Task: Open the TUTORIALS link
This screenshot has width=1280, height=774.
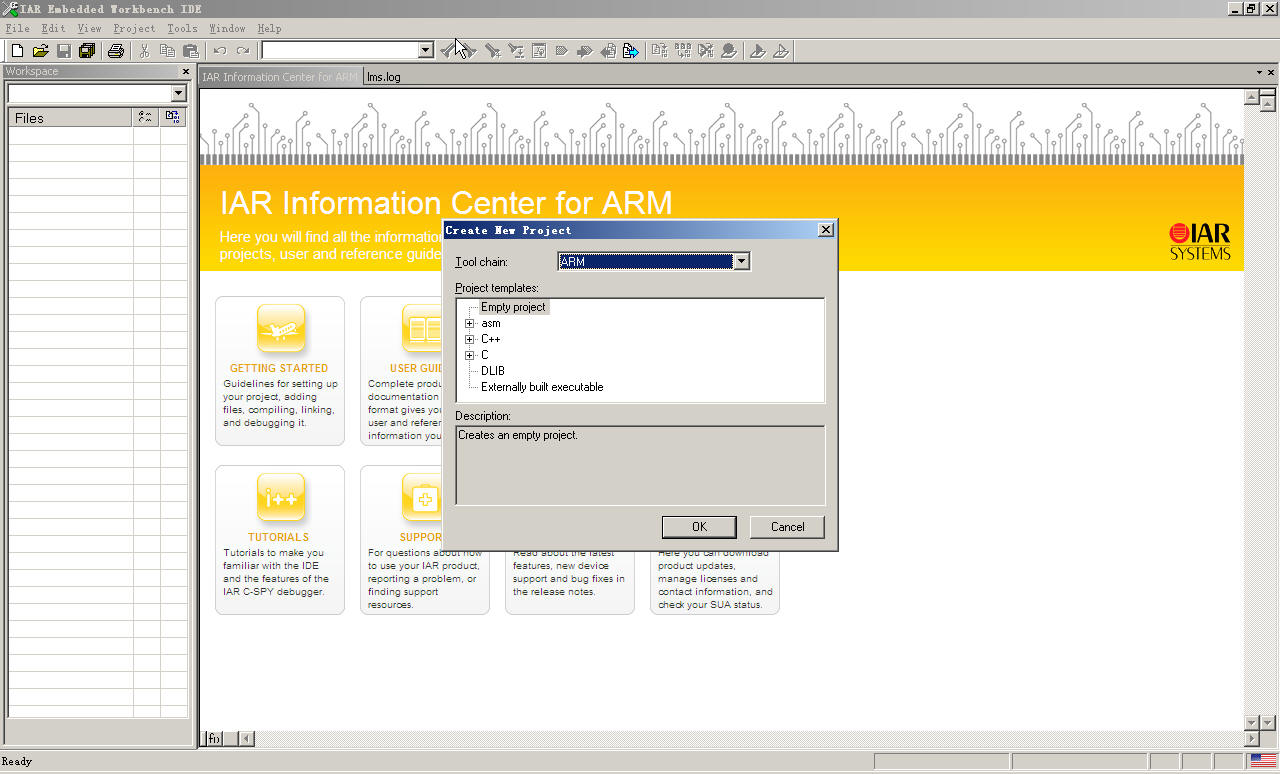Action: click(279, 537)
